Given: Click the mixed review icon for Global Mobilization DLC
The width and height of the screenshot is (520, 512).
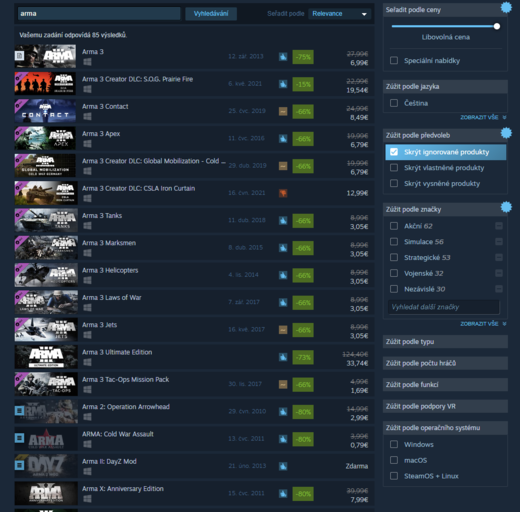Looking at the screenshot, I should pyautogui.click(x=283, y=166).
